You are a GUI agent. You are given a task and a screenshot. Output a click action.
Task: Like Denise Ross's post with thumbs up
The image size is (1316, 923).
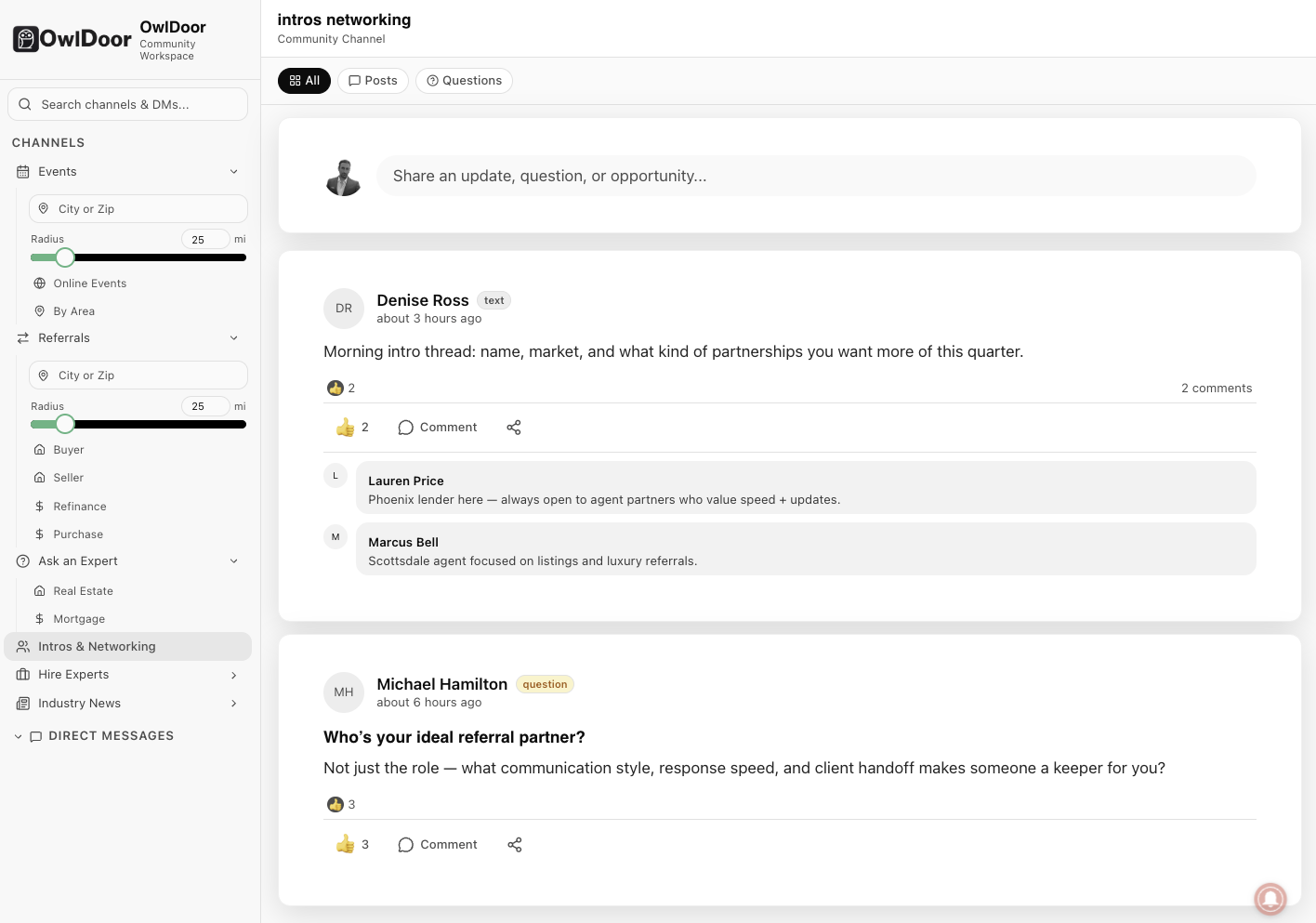346,428
